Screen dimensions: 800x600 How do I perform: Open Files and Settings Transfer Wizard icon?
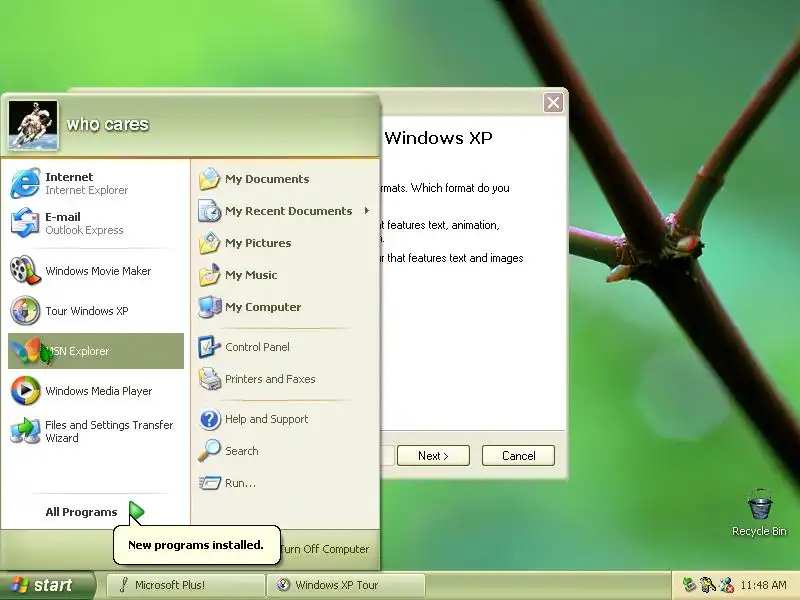(25, 431)
